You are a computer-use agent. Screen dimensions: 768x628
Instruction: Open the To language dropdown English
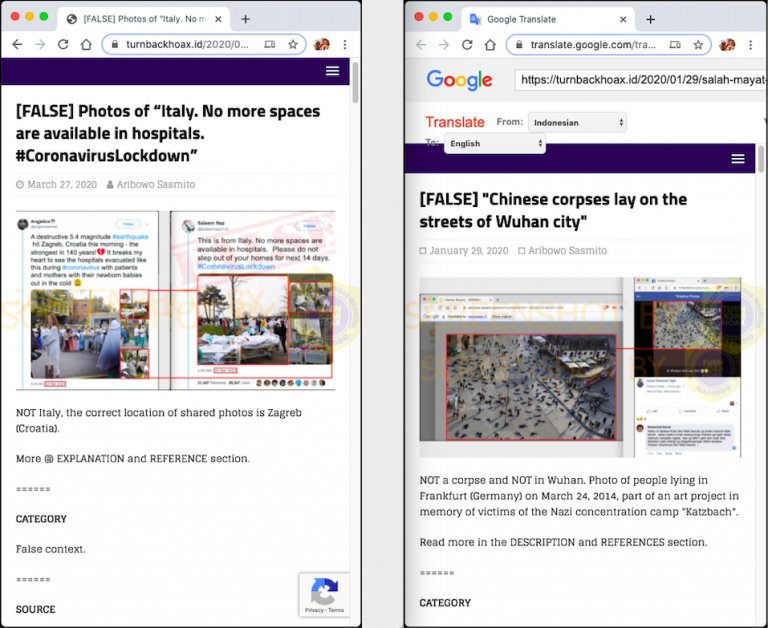[x=495, y=144]
